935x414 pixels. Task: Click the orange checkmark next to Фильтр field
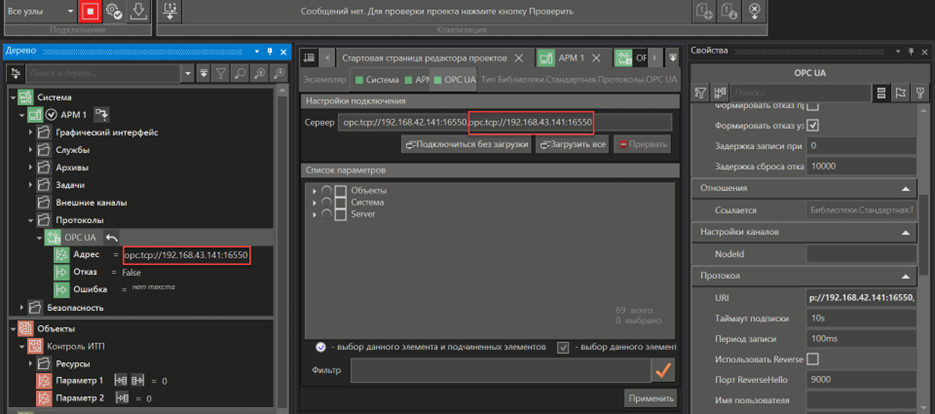[x=661, y=370]
